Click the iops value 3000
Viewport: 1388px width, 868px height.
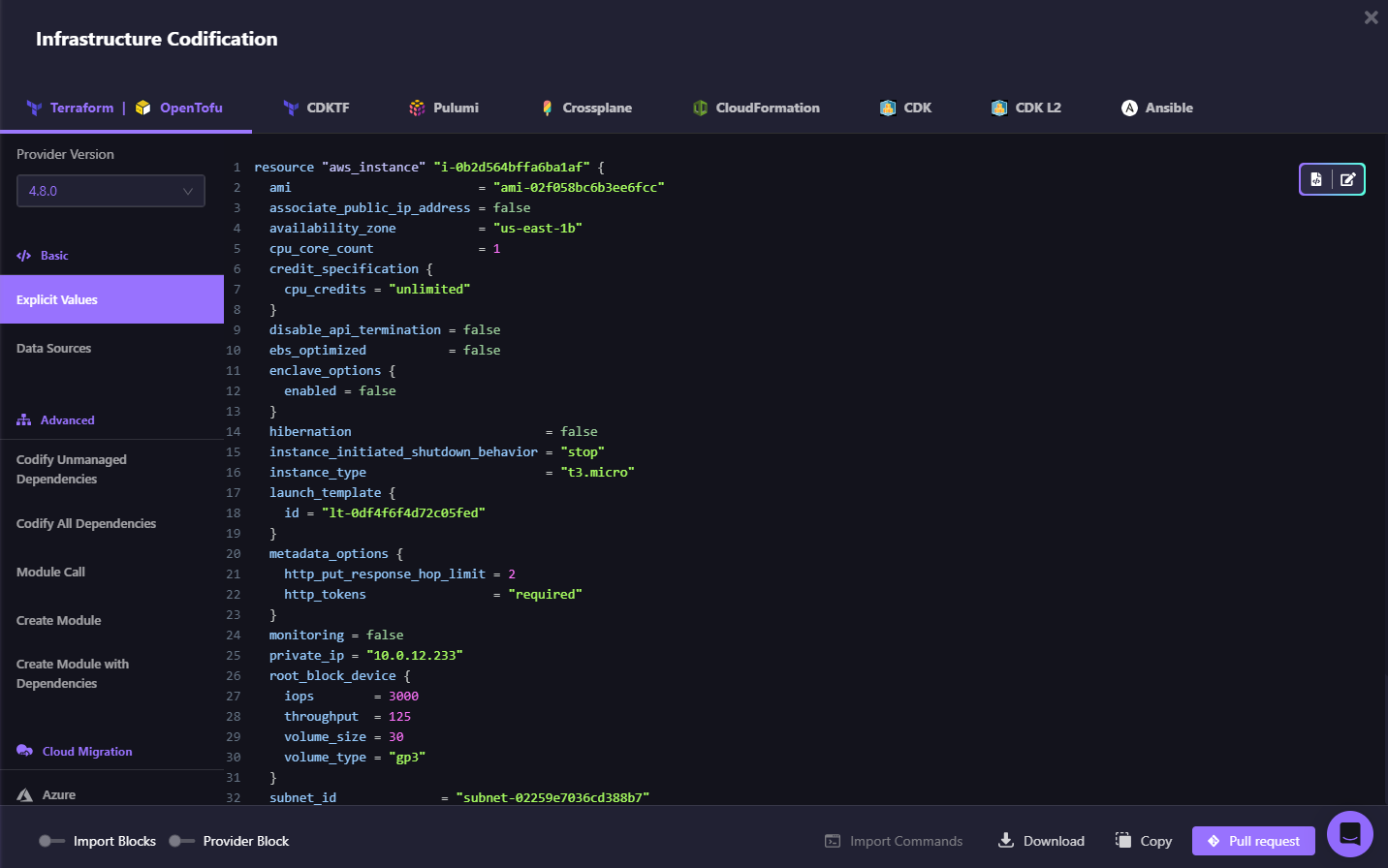click(403, 696)
